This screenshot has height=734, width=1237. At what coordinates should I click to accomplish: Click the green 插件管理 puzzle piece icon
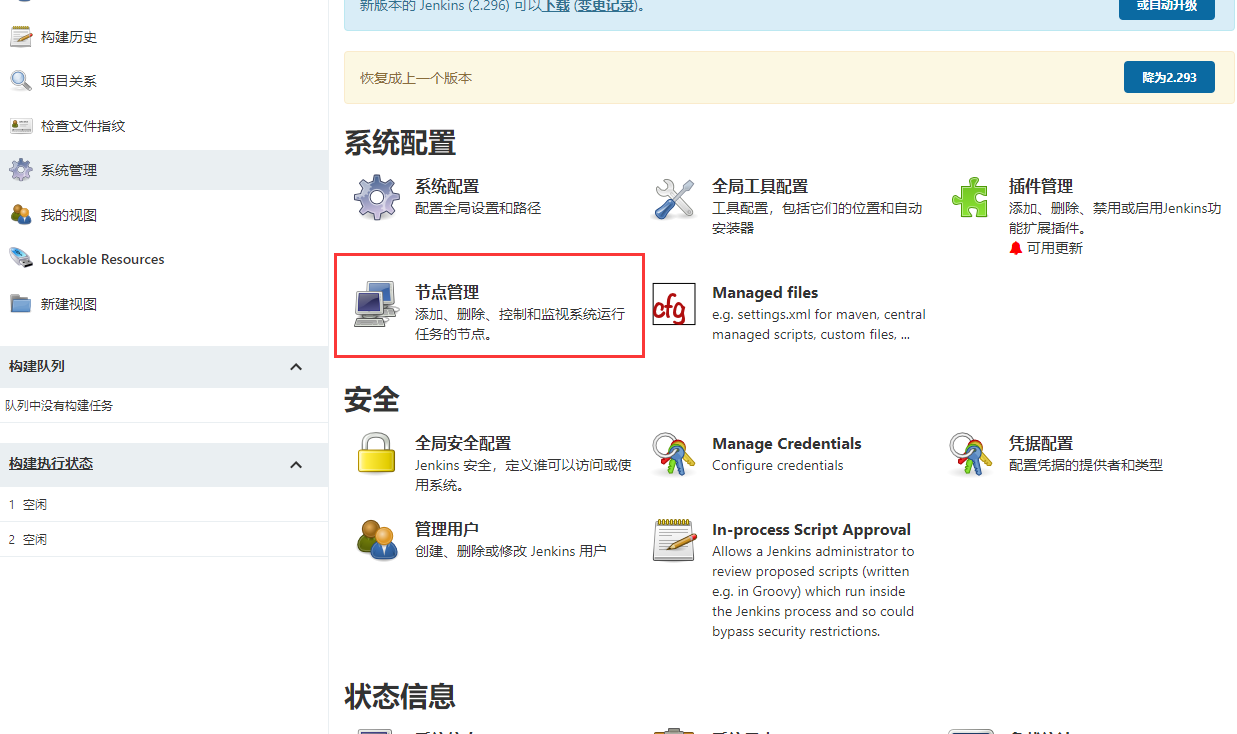point(971,198)
